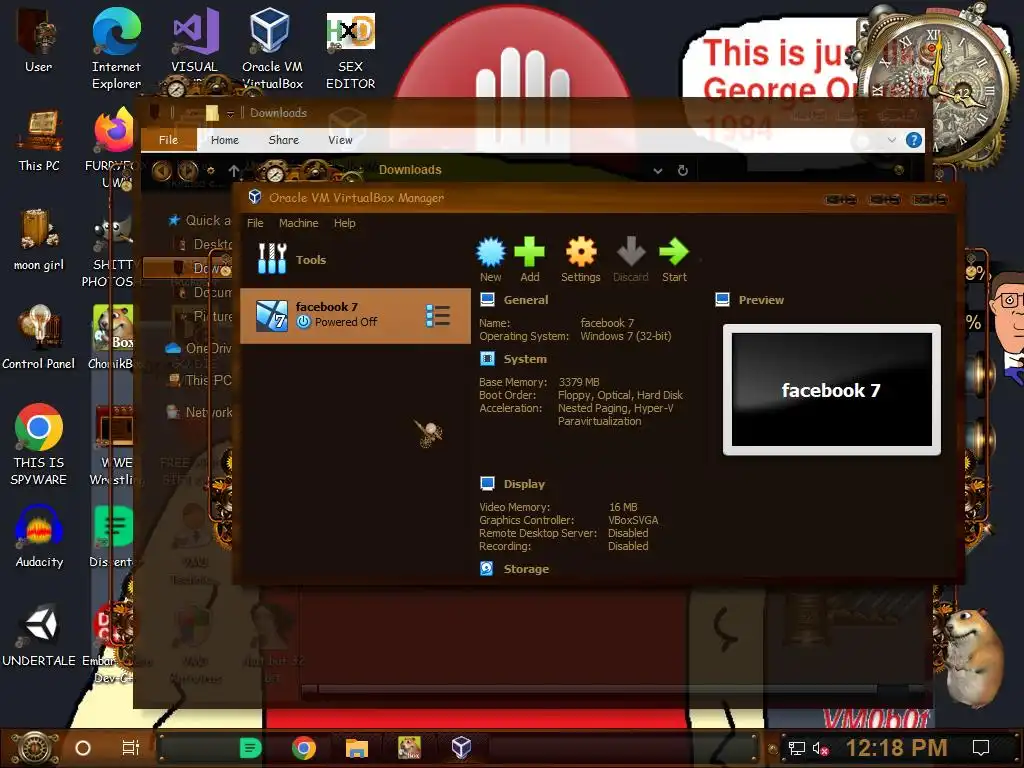Open the Help menu in VirtualBox
The height and width of the screenshot is (768, 1024).
(345, 223)
